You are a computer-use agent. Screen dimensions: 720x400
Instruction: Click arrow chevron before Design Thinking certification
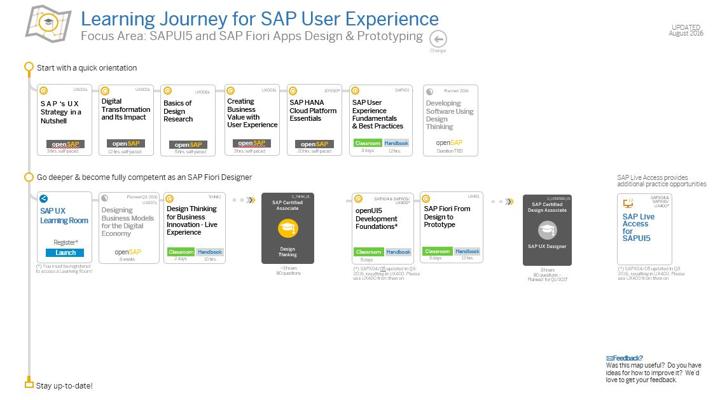pos(251,200)
